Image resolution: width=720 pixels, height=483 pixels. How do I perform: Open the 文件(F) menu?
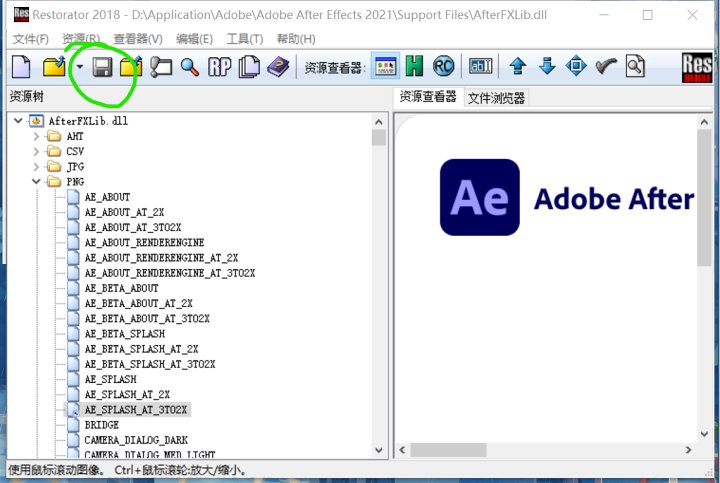click(30, 39)
